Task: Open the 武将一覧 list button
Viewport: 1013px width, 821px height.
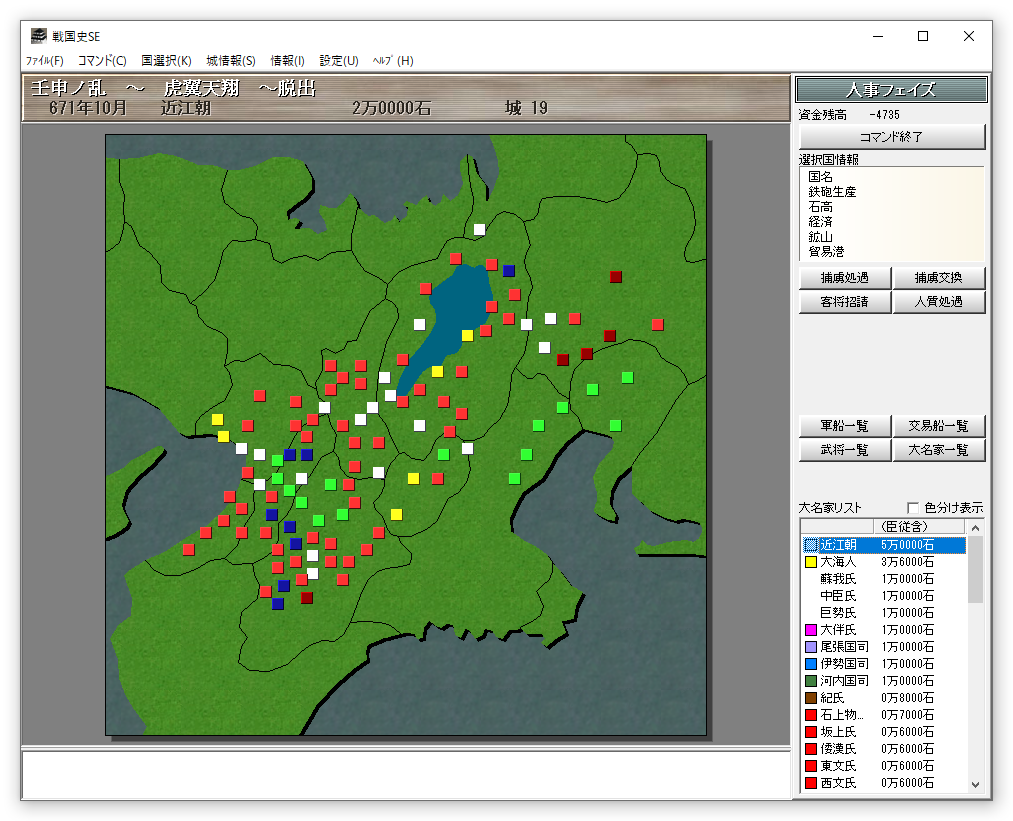Action: (x=844, y=450)
